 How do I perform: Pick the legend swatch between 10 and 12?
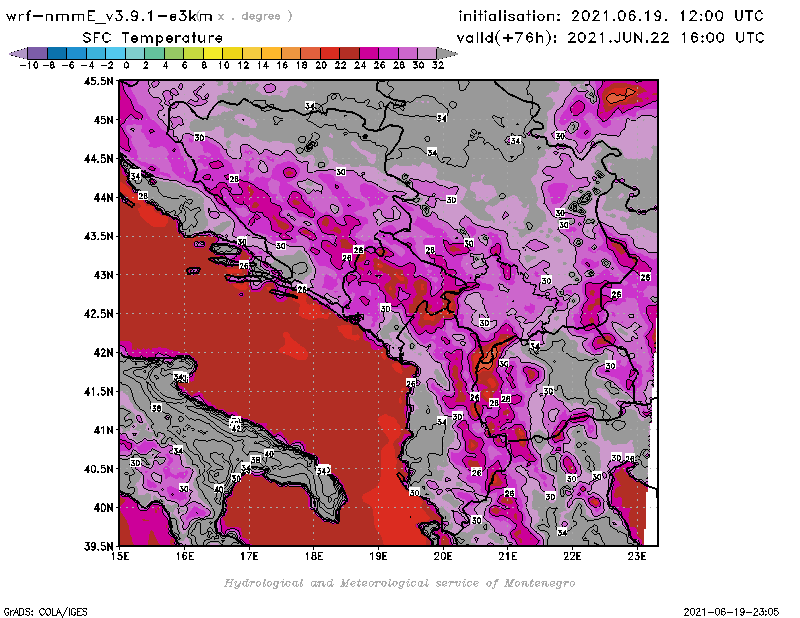click(x=232, y=53)
